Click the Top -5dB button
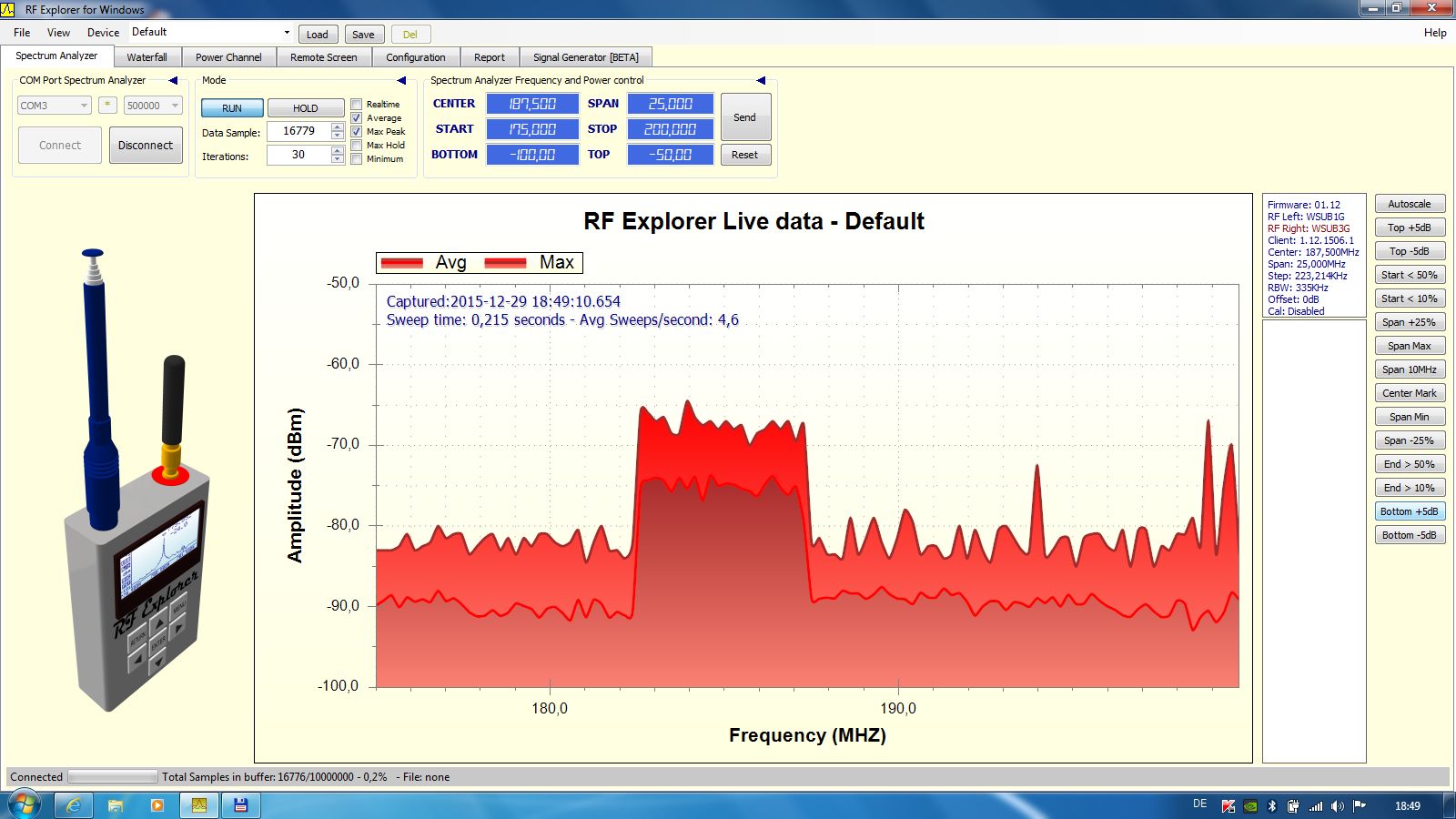 click(1410, 251)
